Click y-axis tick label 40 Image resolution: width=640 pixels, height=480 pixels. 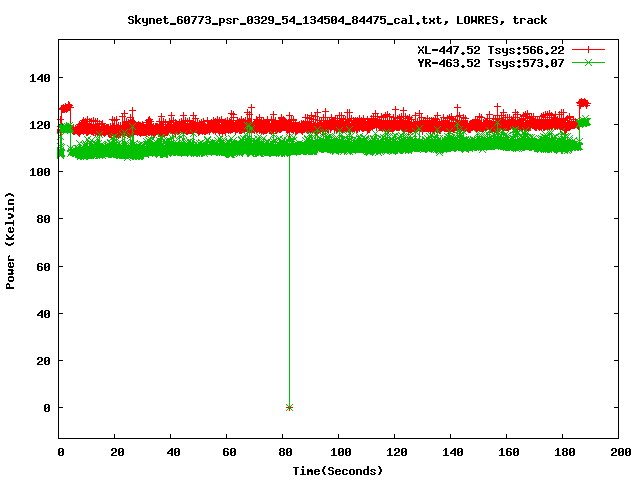click(x=43, y=314)
